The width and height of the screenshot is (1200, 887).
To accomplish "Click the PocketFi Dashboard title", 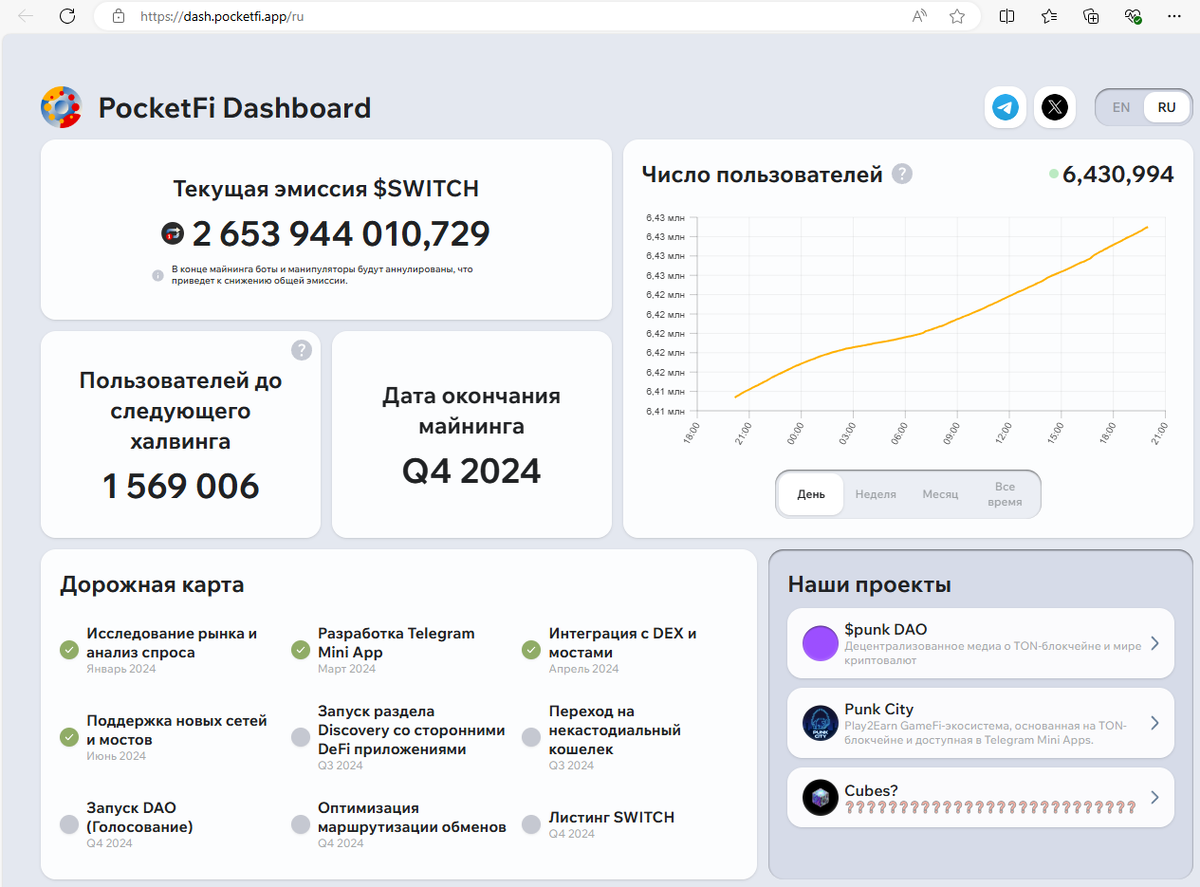I will pos(234,107).
